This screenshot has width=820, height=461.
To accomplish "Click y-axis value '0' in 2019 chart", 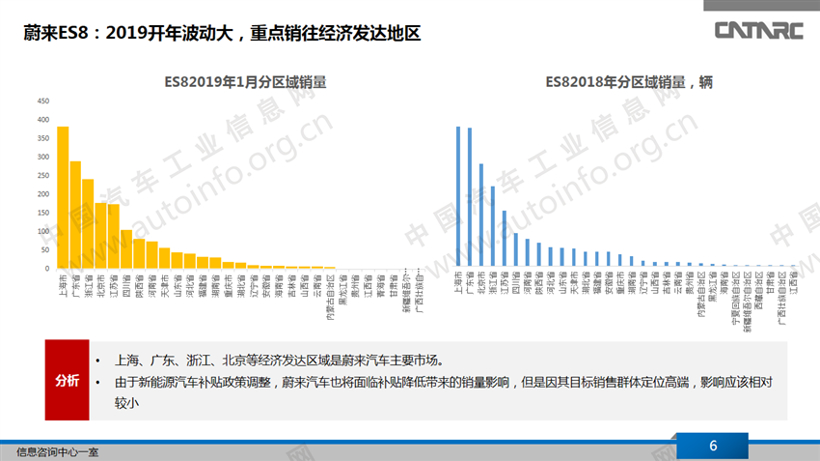I will (x=47, y=268).
